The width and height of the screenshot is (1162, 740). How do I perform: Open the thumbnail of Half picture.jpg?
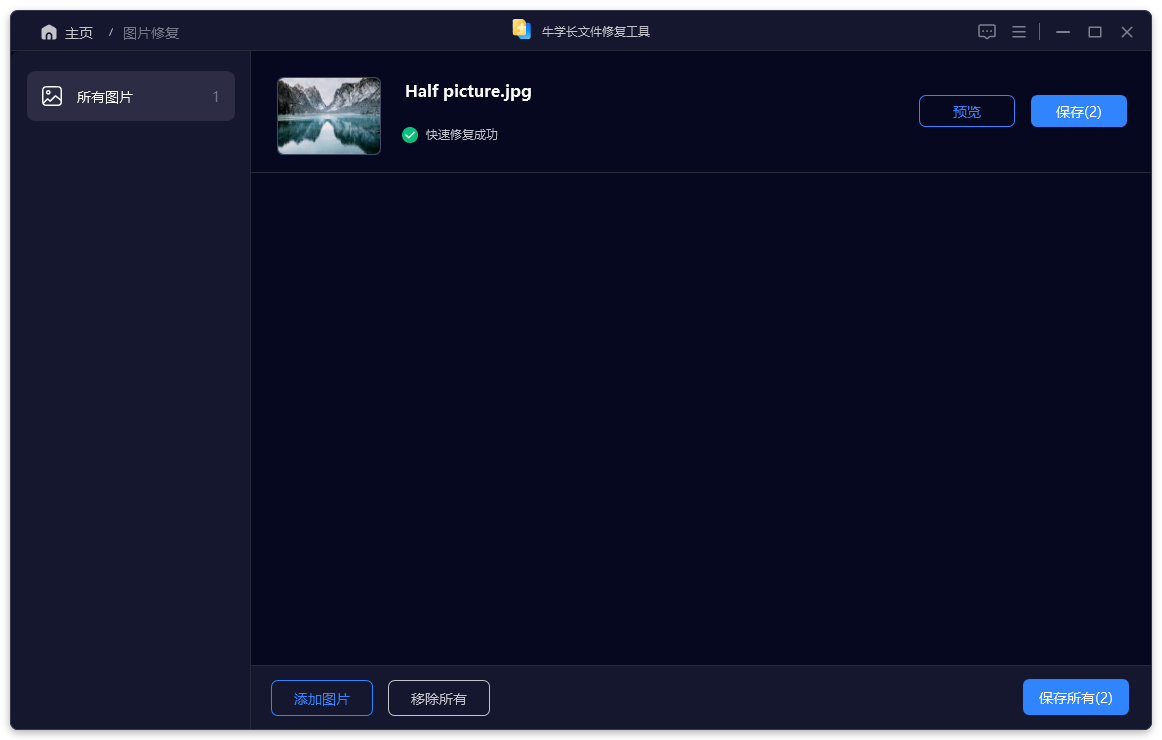[x=328, y=116]
